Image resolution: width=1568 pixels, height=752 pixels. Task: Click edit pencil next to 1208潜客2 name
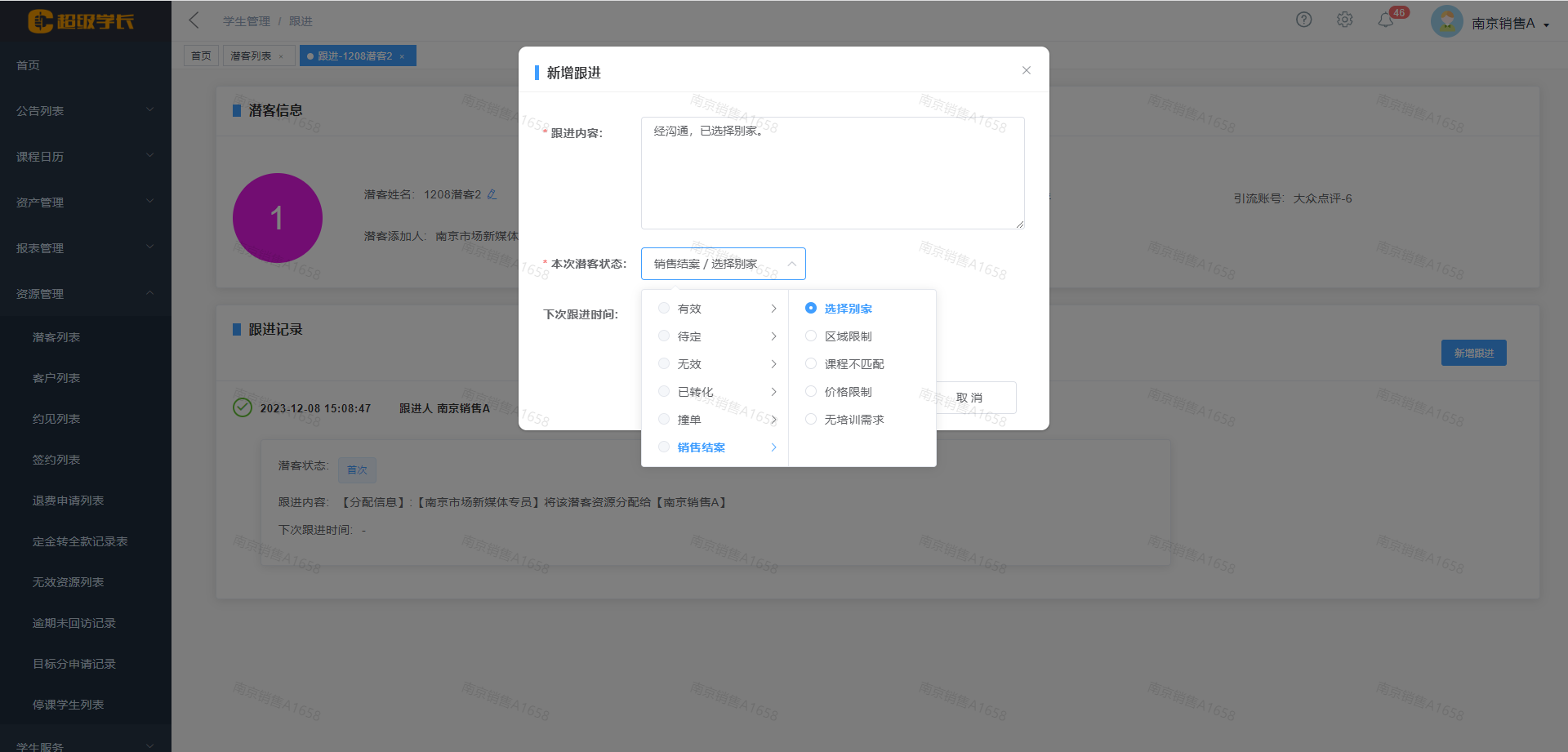coord(492,194)
